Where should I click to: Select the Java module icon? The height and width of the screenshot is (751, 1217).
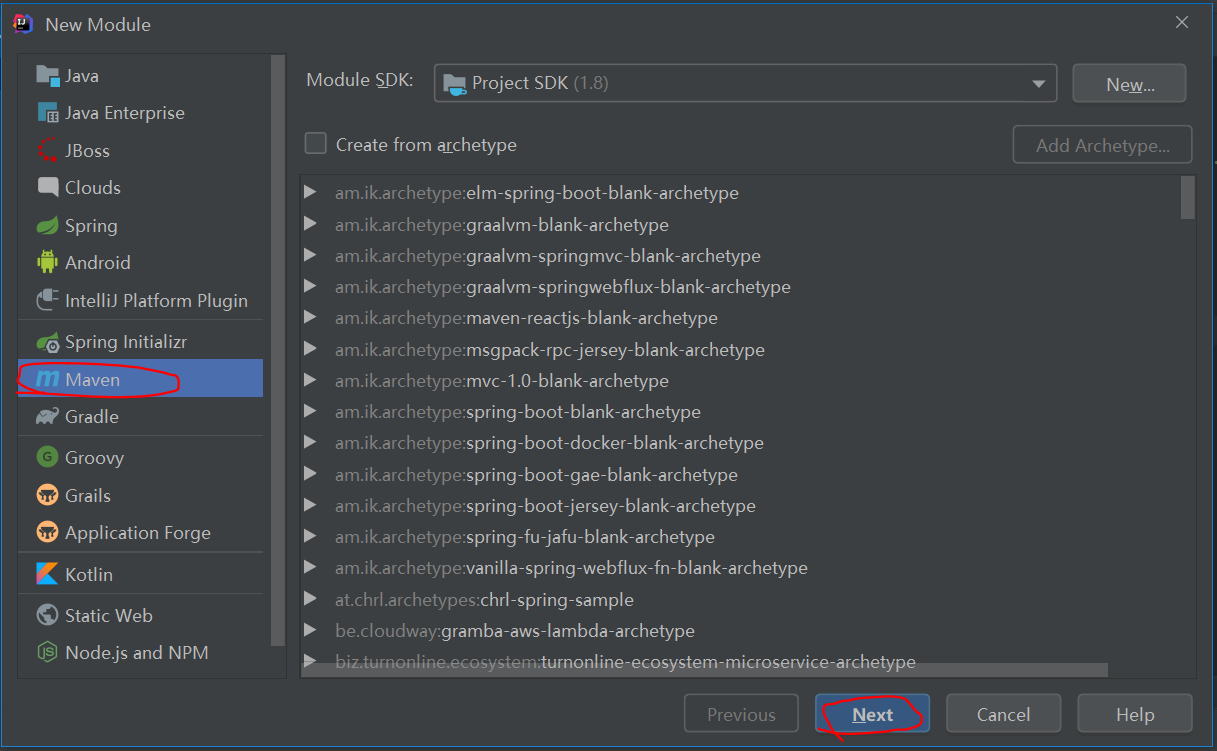coord(47,75)
